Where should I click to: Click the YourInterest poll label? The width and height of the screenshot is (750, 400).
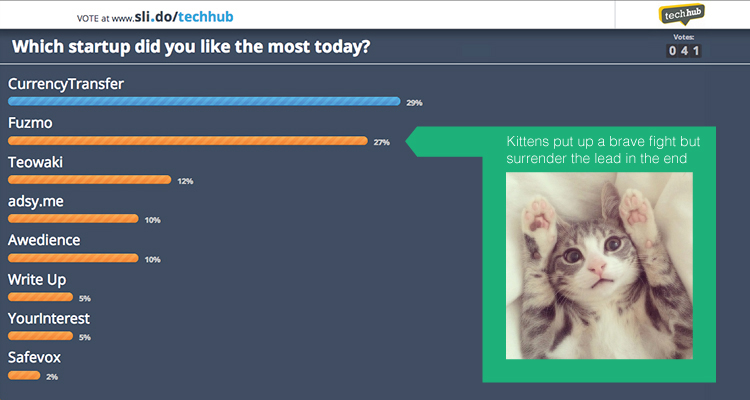pyautogui.click(x=49, y=319)
